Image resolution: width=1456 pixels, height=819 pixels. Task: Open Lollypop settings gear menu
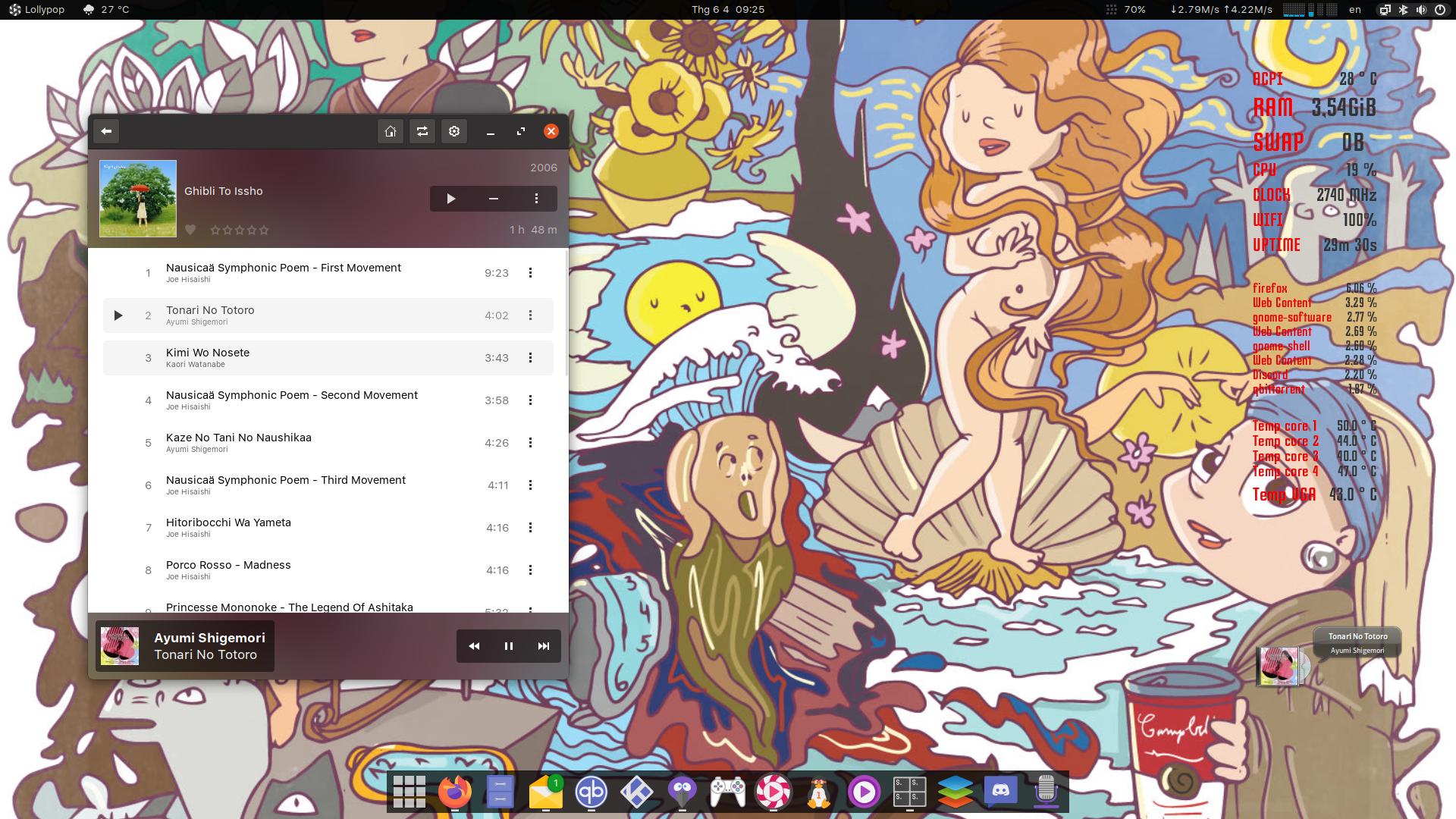pyautogui.click(x=454, y=131)
